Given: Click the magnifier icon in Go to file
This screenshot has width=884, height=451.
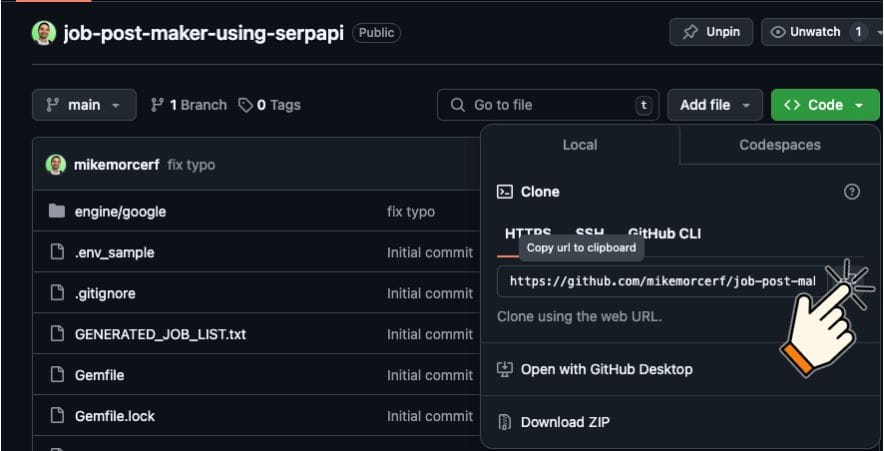Looking at the screenshot, I should point(458,105).
